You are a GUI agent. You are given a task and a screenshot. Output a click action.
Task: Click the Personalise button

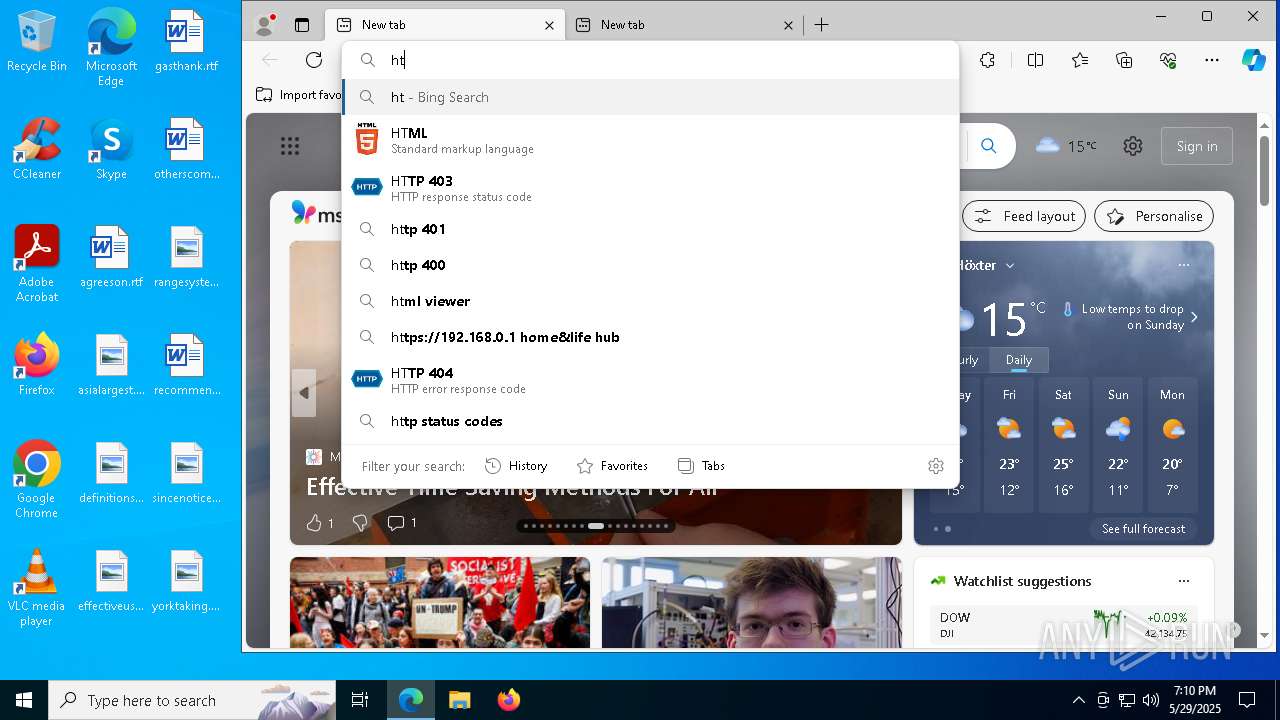pos(1154,216)
